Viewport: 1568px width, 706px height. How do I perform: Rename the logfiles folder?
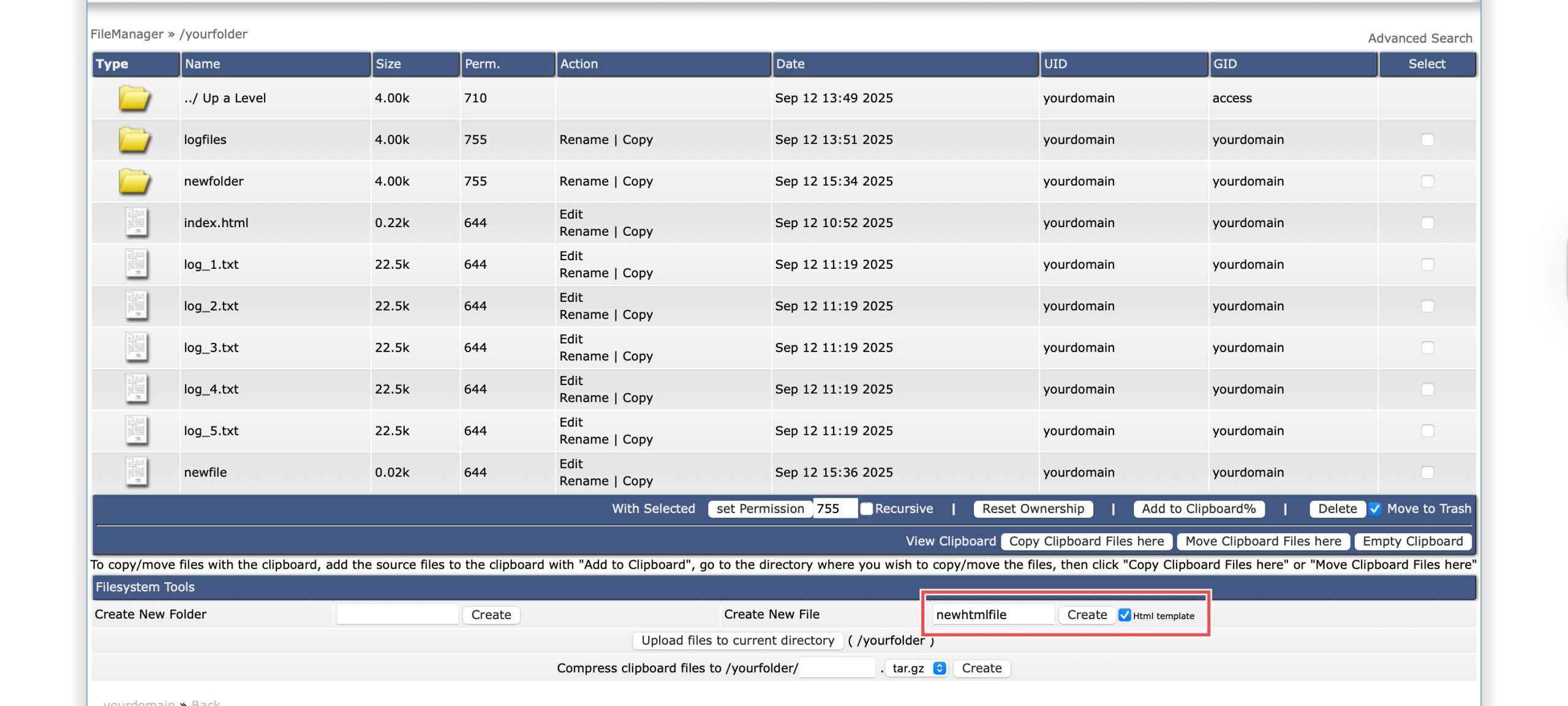click(x=584, y=140)
